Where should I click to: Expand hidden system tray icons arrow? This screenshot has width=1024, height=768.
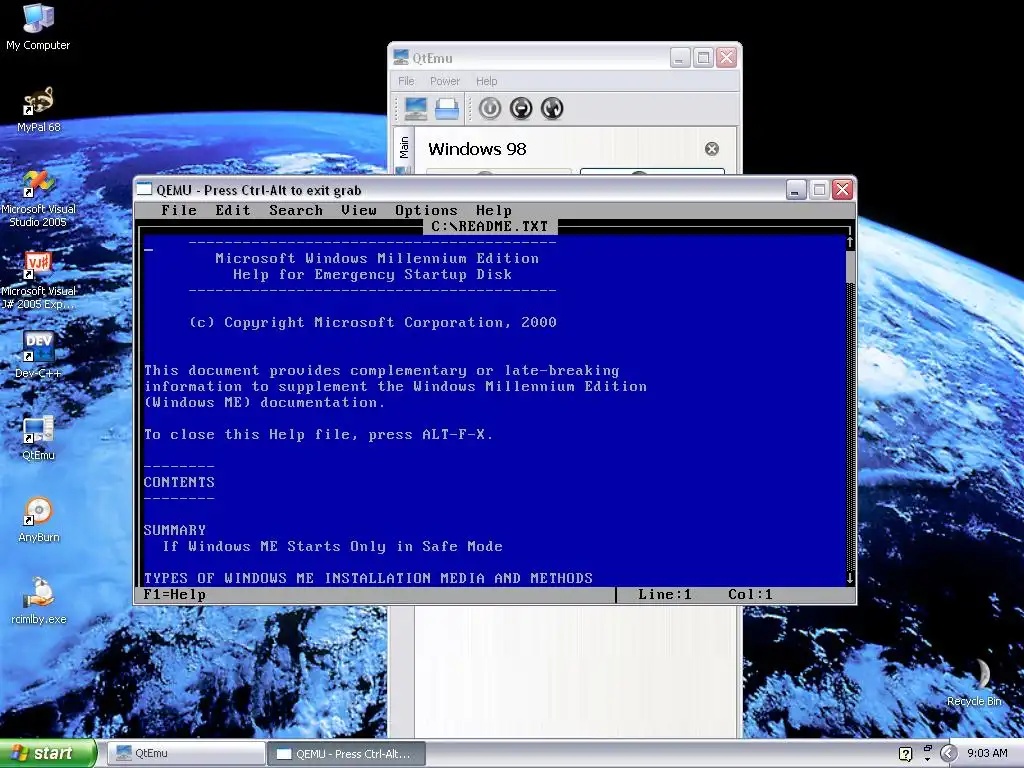[x=948, y=754]
